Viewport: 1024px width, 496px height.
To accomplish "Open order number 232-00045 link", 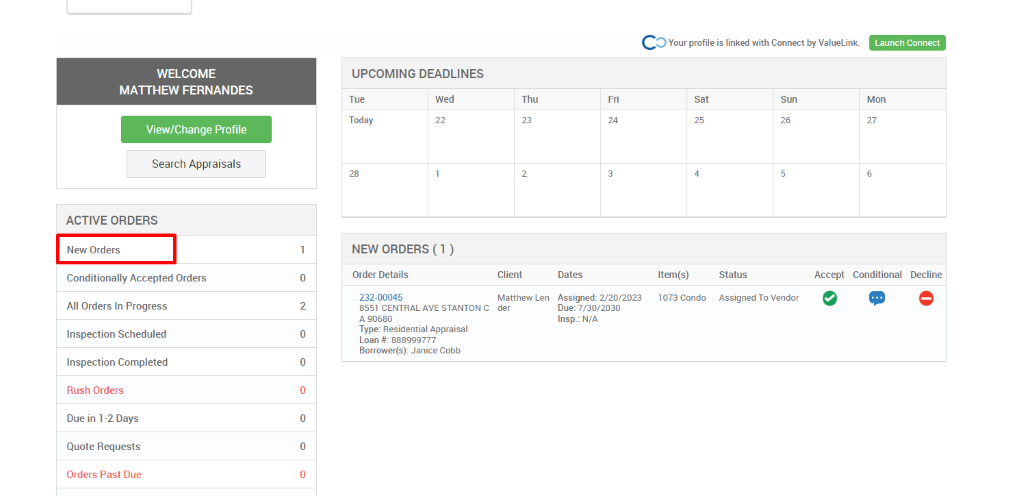I will click(381, 298).
